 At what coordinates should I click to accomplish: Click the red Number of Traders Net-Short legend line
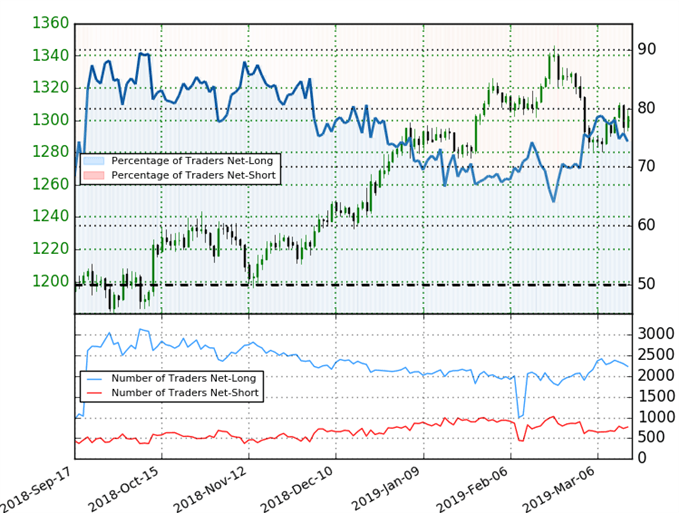94,393
